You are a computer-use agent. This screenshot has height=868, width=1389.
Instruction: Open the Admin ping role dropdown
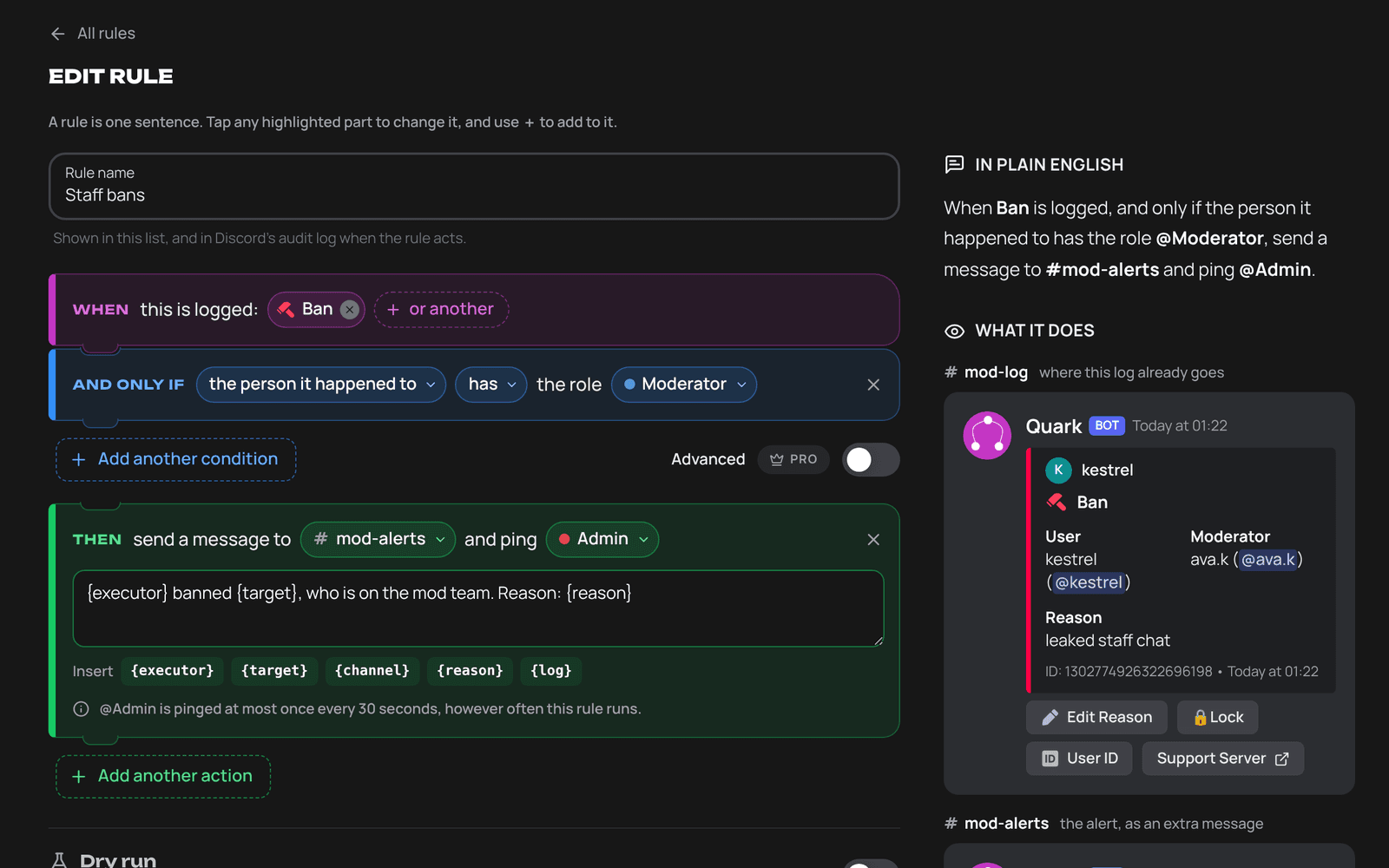coord(602,539)
